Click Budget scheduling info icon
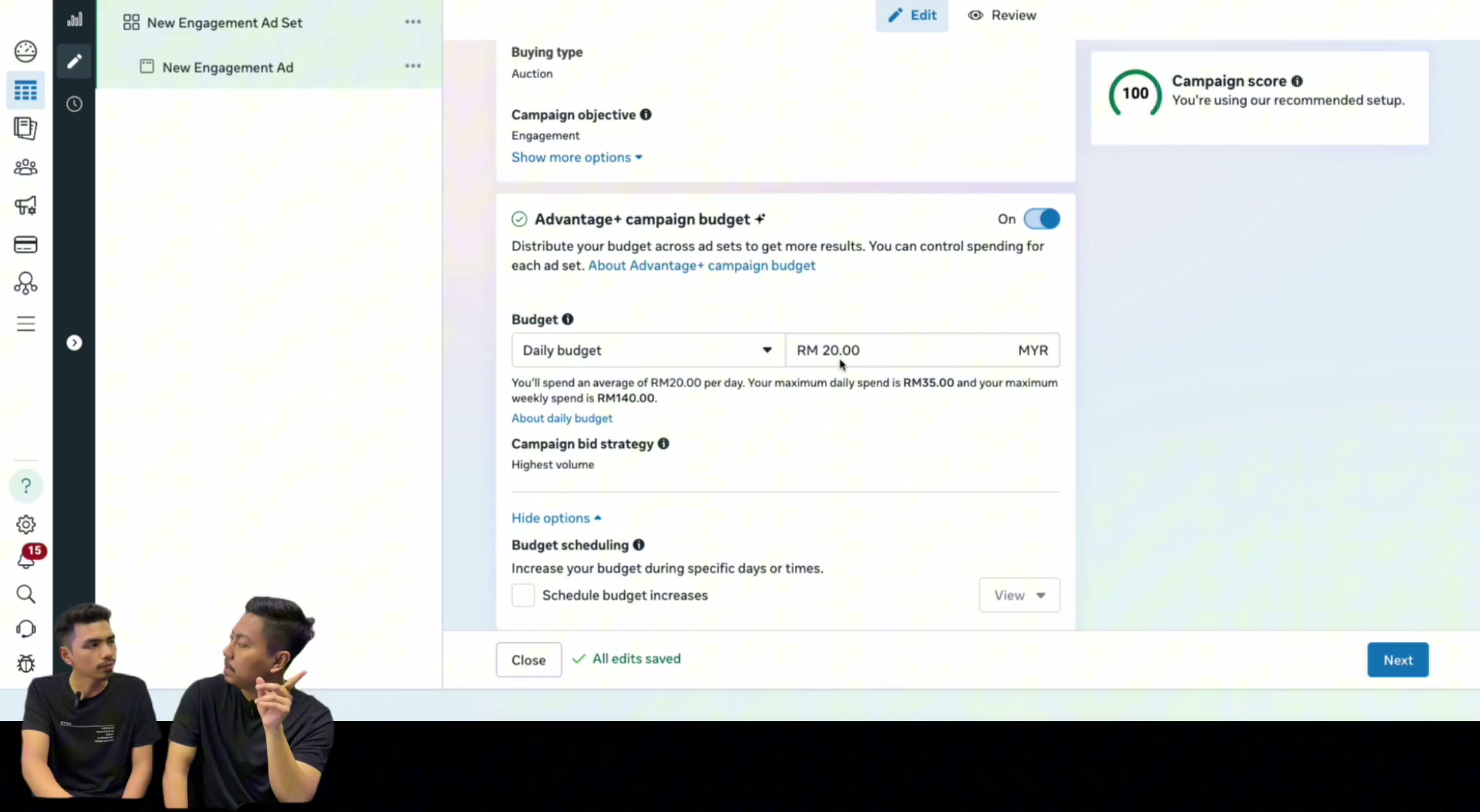 point(638,544)
